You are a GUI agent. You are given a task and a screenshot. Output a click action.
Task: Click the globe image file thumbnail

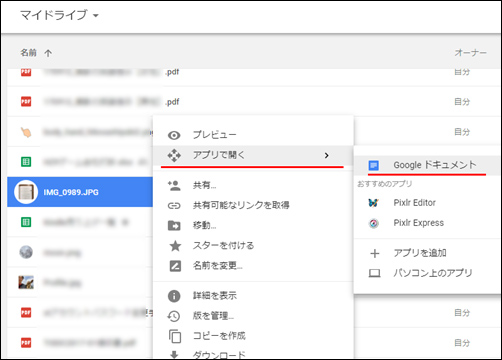point(26,252)
